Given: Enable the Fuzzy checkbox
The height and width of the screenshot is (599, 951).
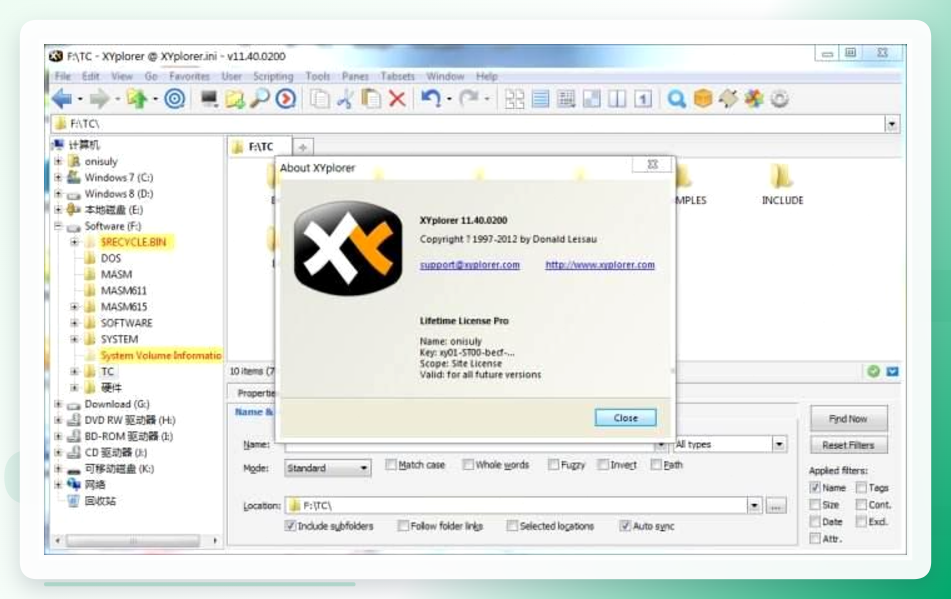Looking at the screenshot, I should click(553, 465).
